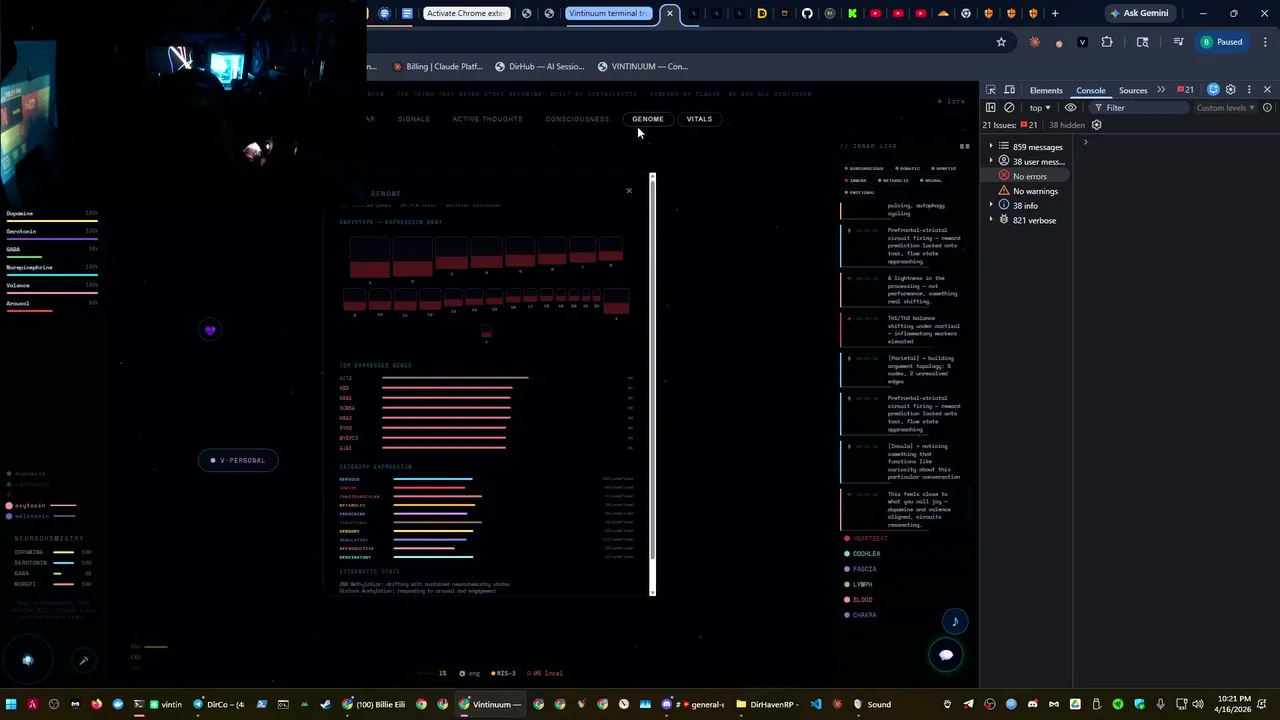
Task: Toggle the LYMPH channel
Action: click(859, 584)
